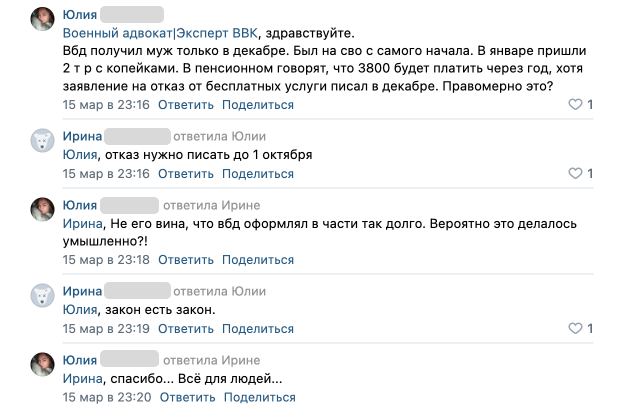Open Юлия's avatar on 'Не его вина' comment
The height and width of the screenshot is (420, 623).
click(43, 210)
